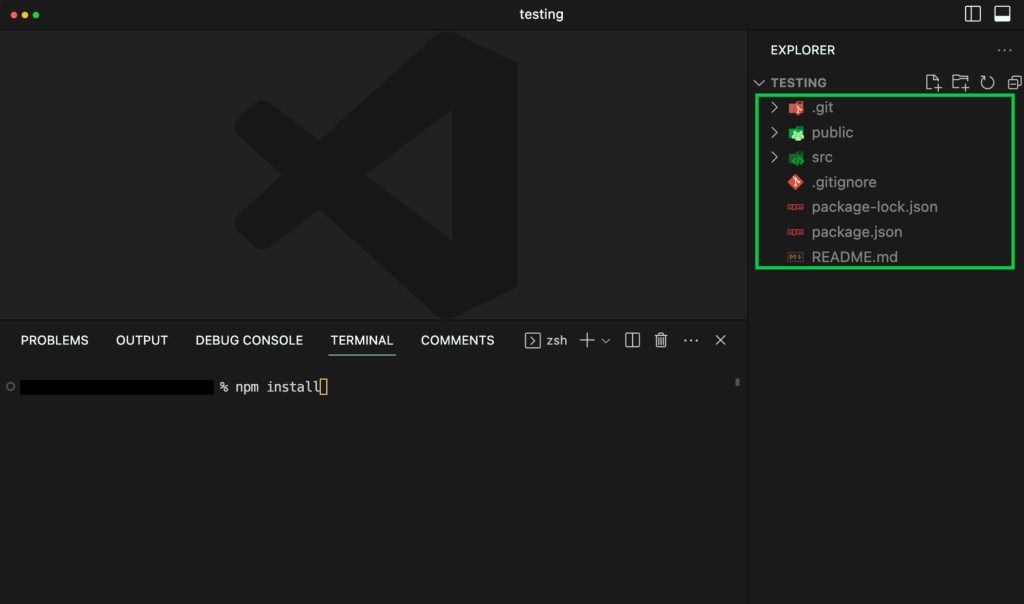Expand the public folder chevron

pos(775,133)
